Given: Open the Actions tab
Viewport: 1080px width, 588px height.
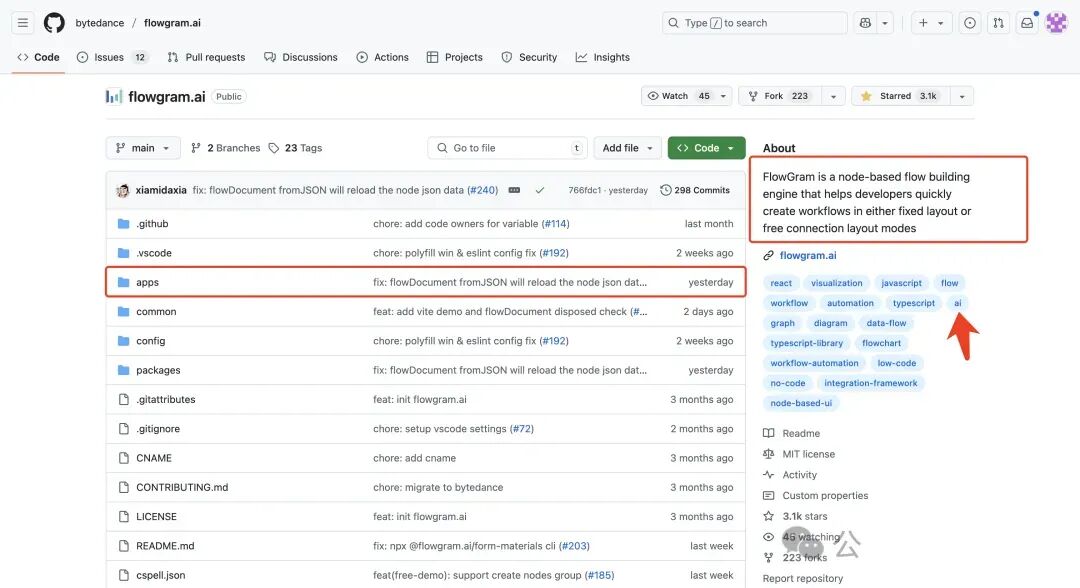Looking at the screenshot, I should (x=382, y=57).
